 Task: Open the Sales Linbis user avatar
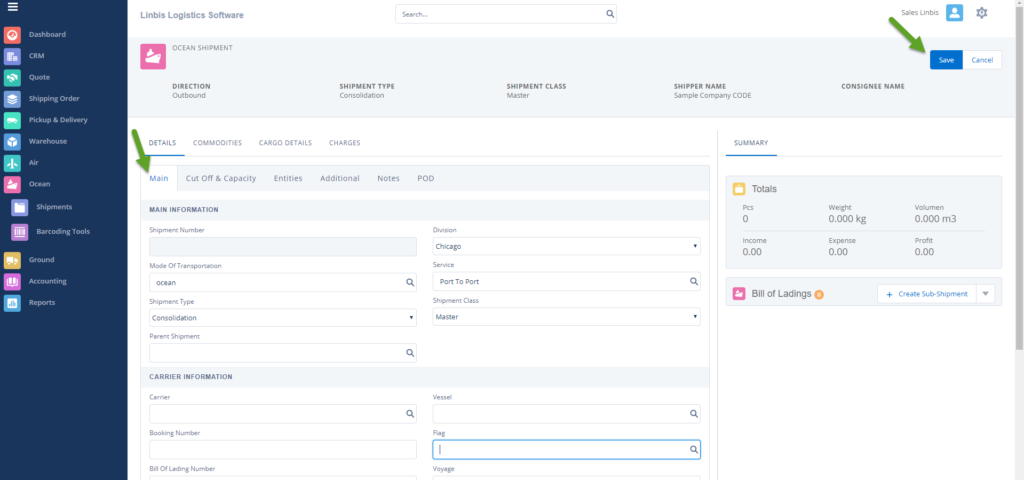click(x=954, y=12)
